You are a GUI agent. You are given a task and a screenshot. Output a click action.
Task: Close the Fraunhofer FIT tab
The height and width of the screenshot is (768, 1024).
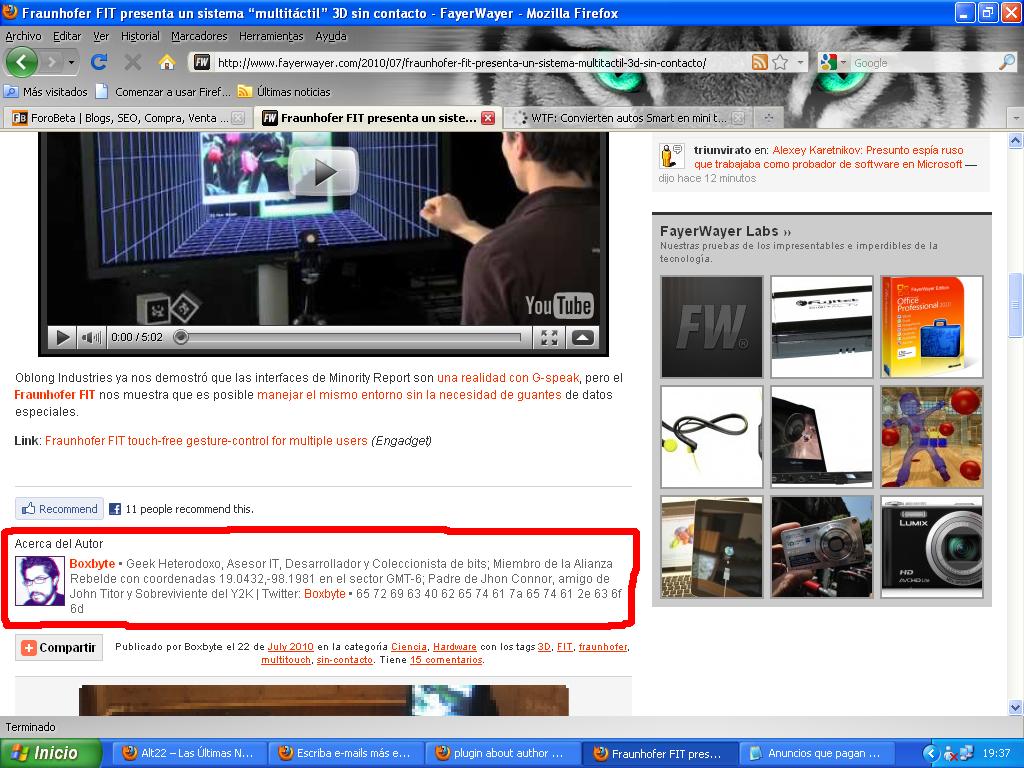pos(488,118)
